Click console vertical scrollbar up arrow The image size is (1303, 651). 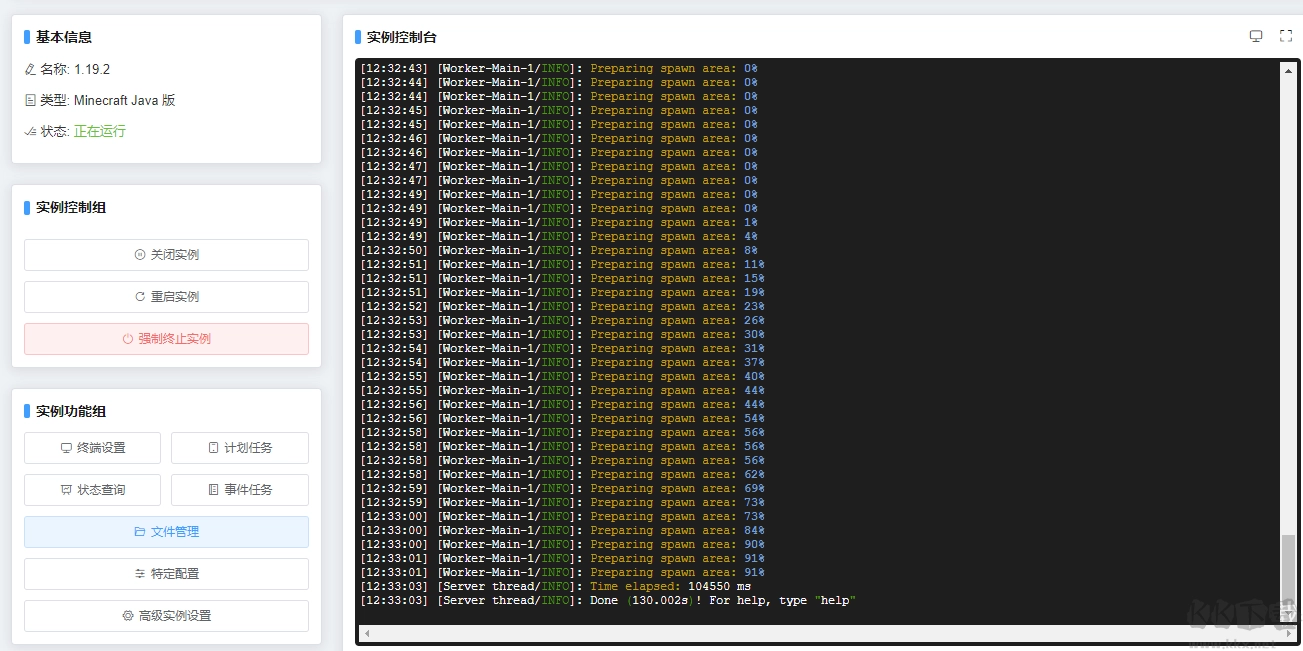click(1288, 71)
